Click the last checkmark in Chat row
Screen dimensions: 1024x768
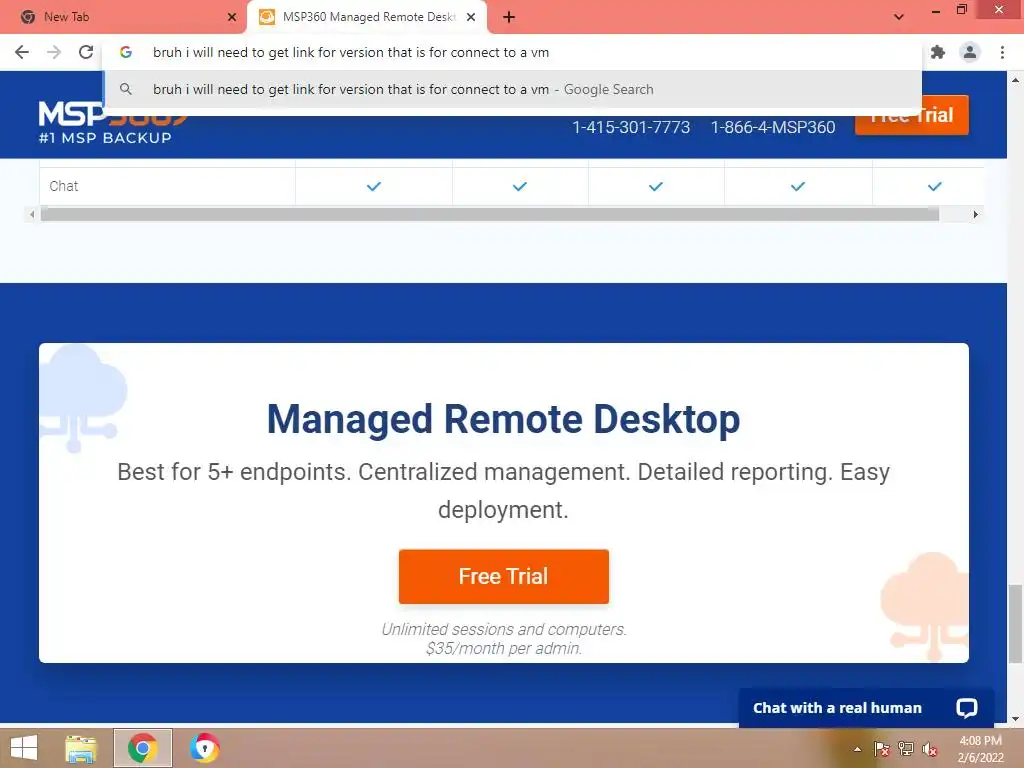935,187
